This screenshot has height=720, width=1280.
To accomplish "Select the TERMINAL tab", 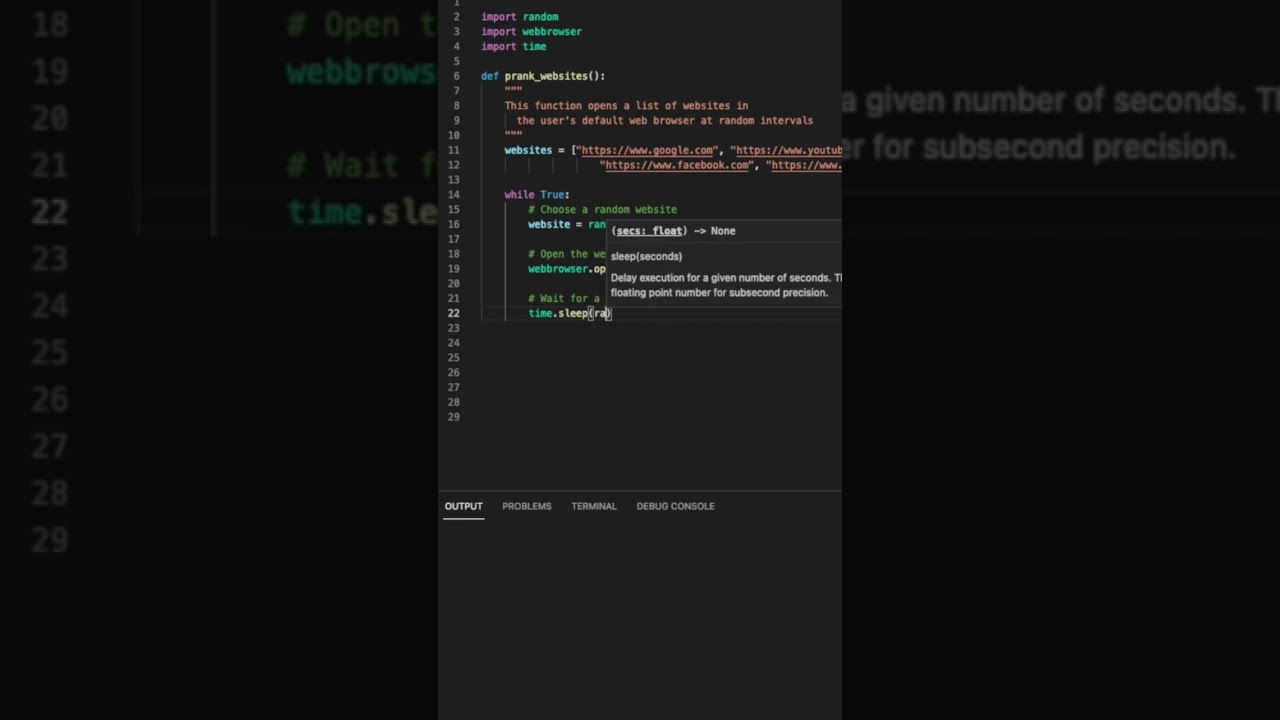I will [x=593, y=506].
